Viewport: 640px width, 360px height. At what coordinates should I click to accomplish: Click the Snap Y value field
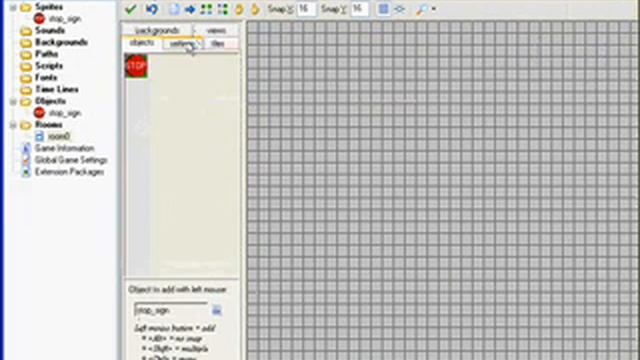(x=359, y=9)
